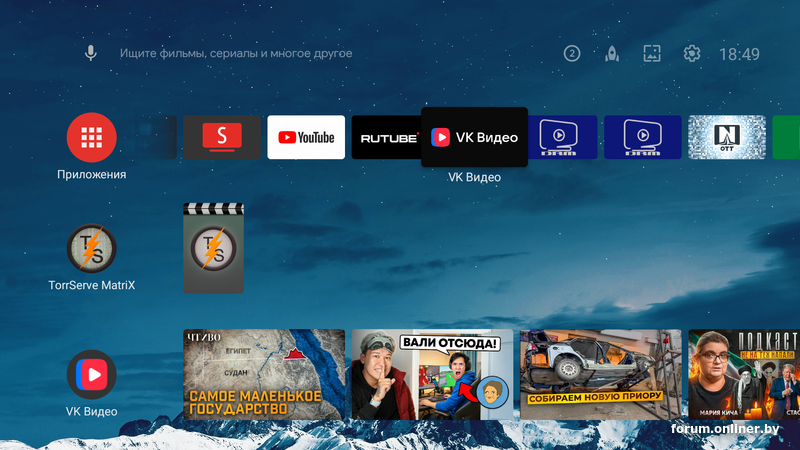Launch the RUTUBE app tile
This screenshot has height=450, width=800.
tap(387, 137)
